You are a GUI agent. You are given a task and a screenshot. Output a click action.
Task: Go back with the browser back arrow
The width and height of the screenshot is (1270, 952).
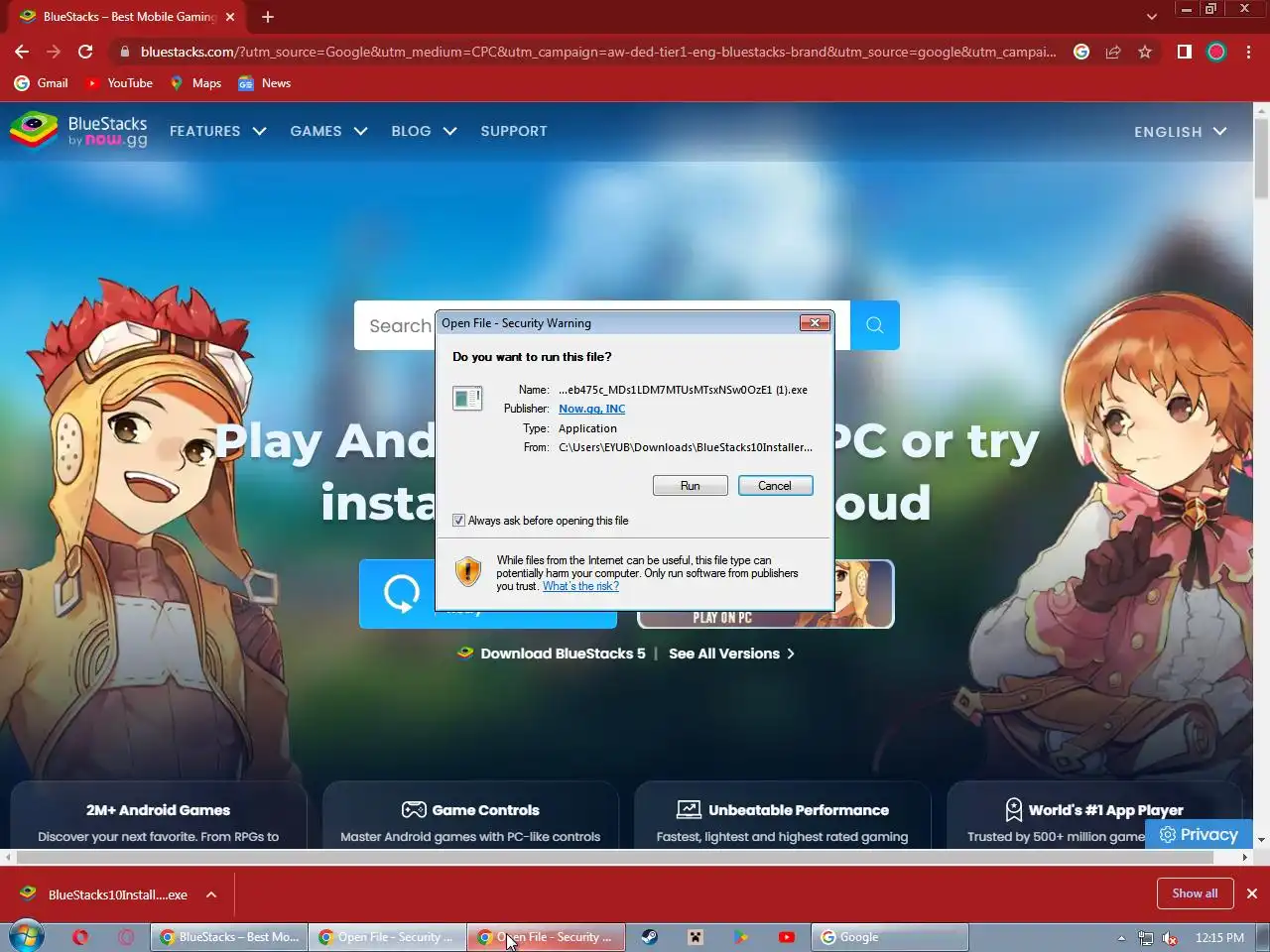[22, 52]
